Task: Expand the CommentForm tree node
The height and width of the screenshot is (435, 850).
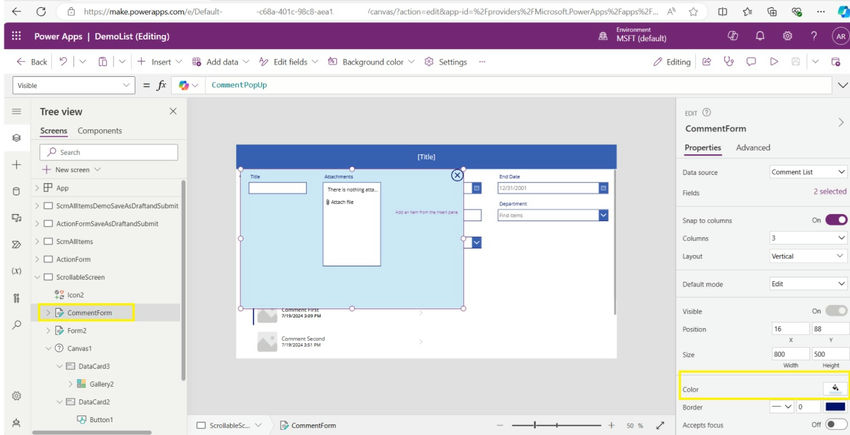Action: click(x=47, y=313)
